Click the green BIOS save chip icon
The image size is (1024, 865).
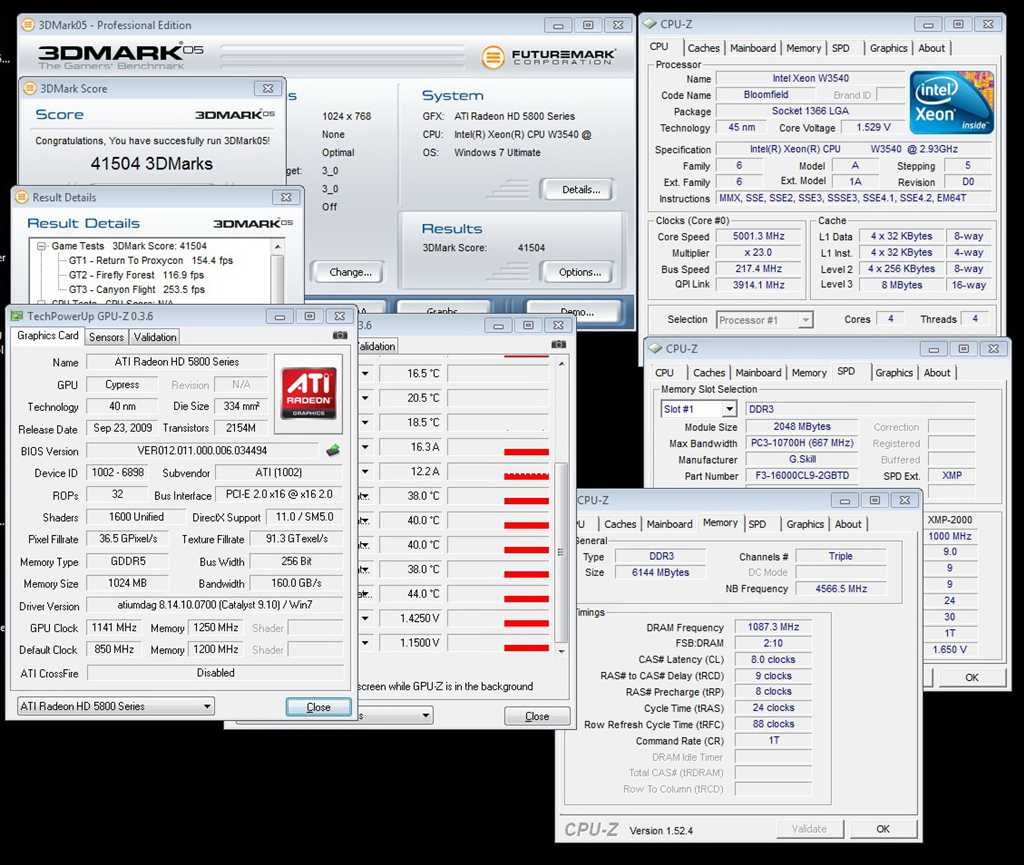point(333,450)
